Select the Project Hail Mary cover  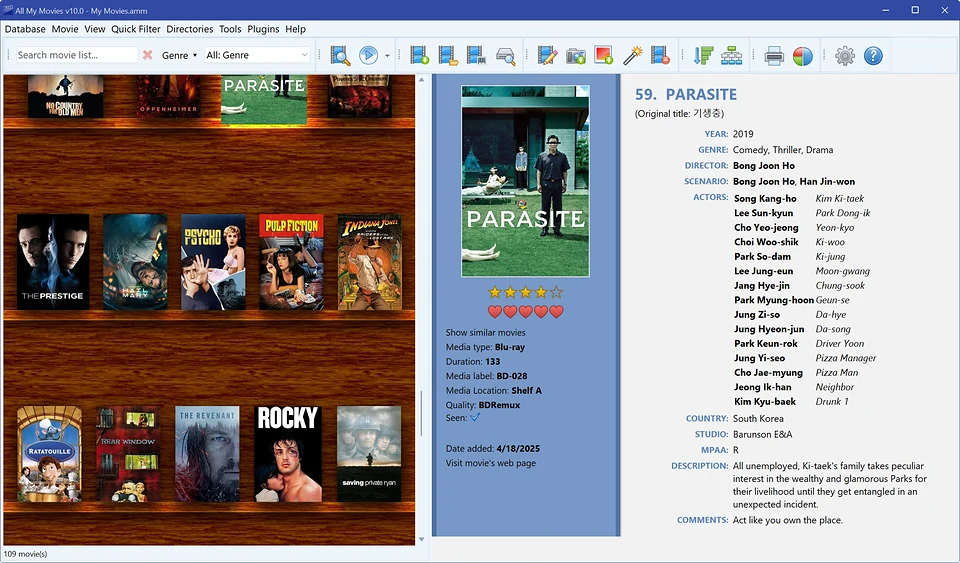tap(135, 261)
